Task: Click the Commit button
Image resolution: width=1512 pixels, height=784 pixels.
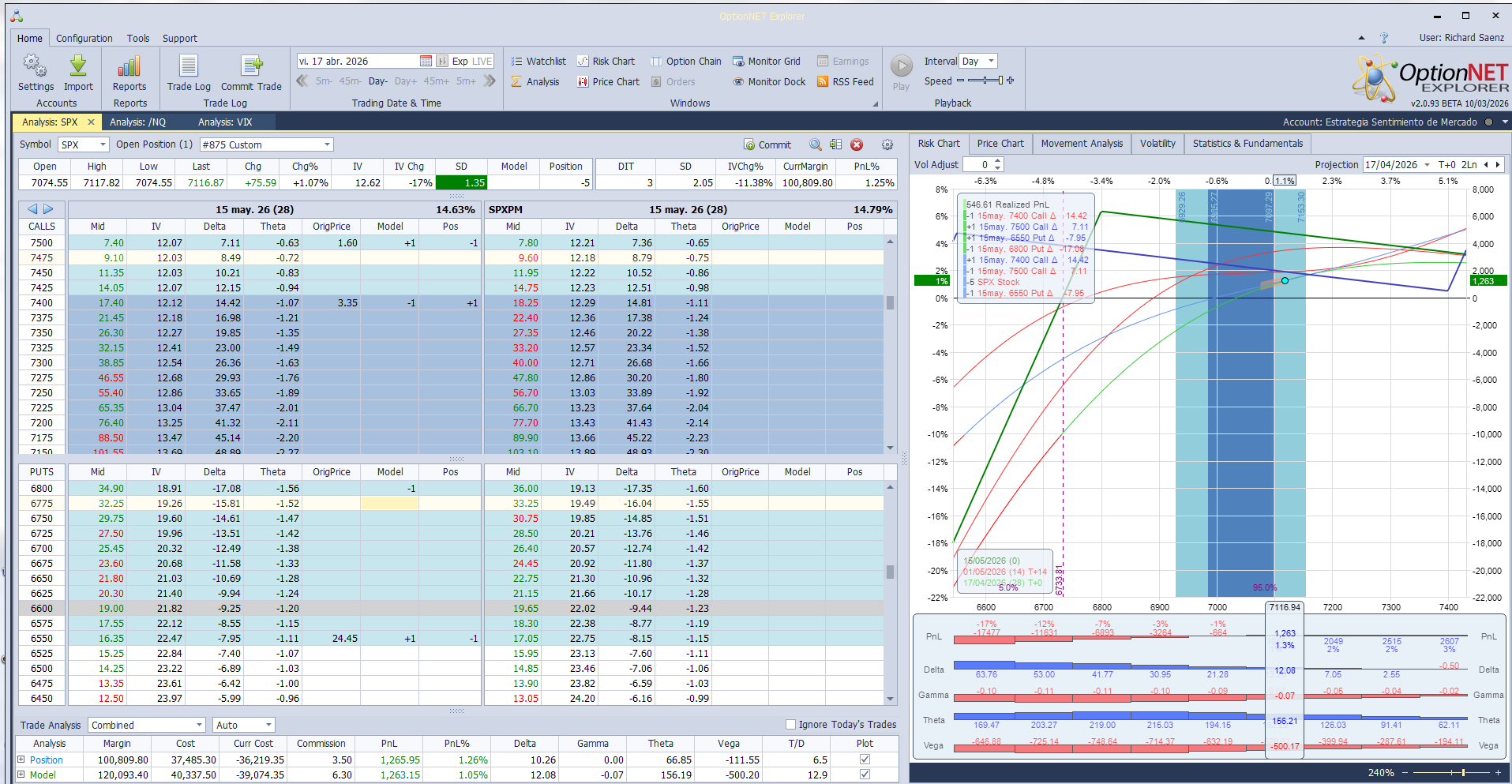Action: [x=767, y=145]
